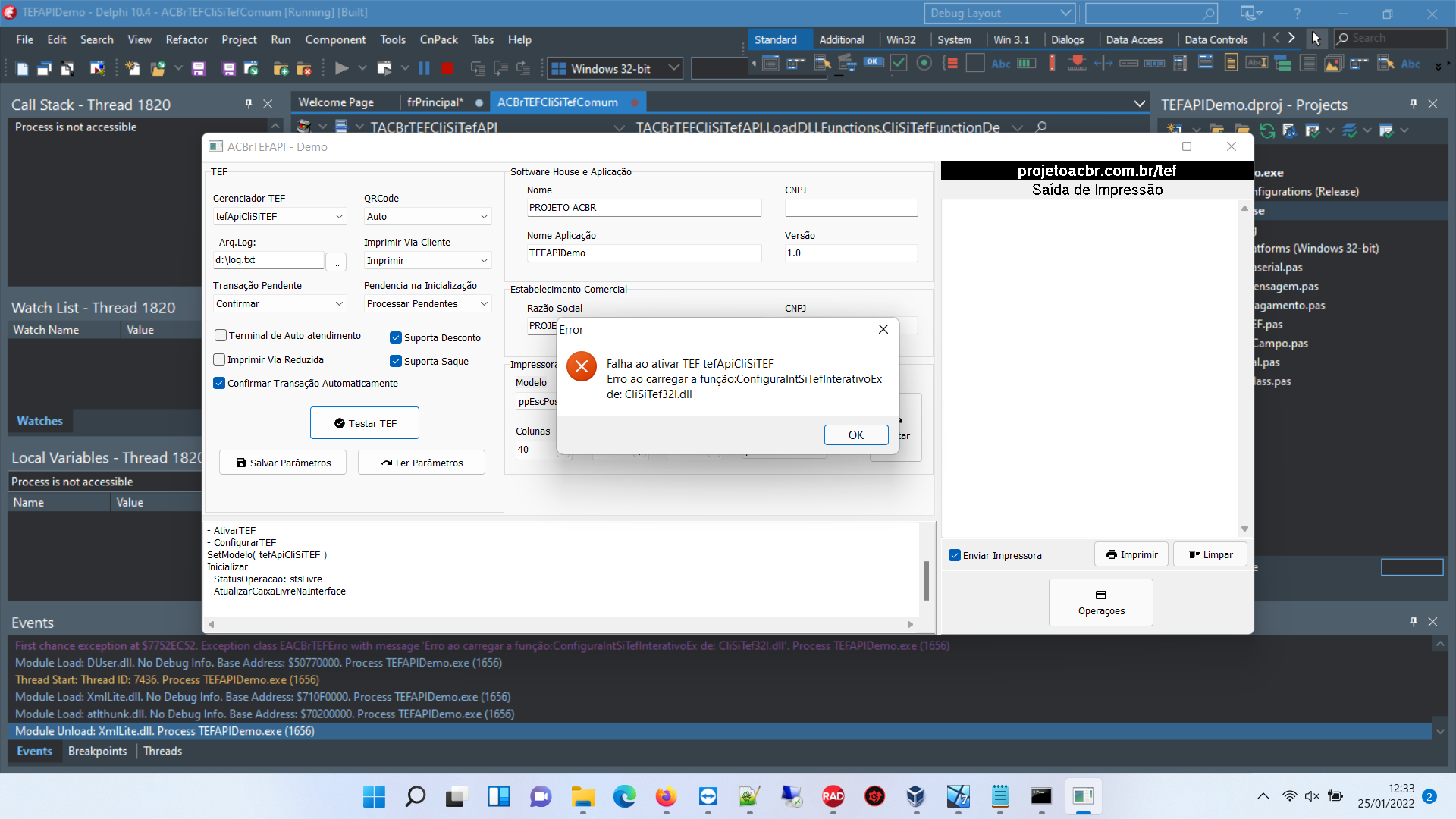
Task: Click OK in the Error dialog
Action: (856, 435)
